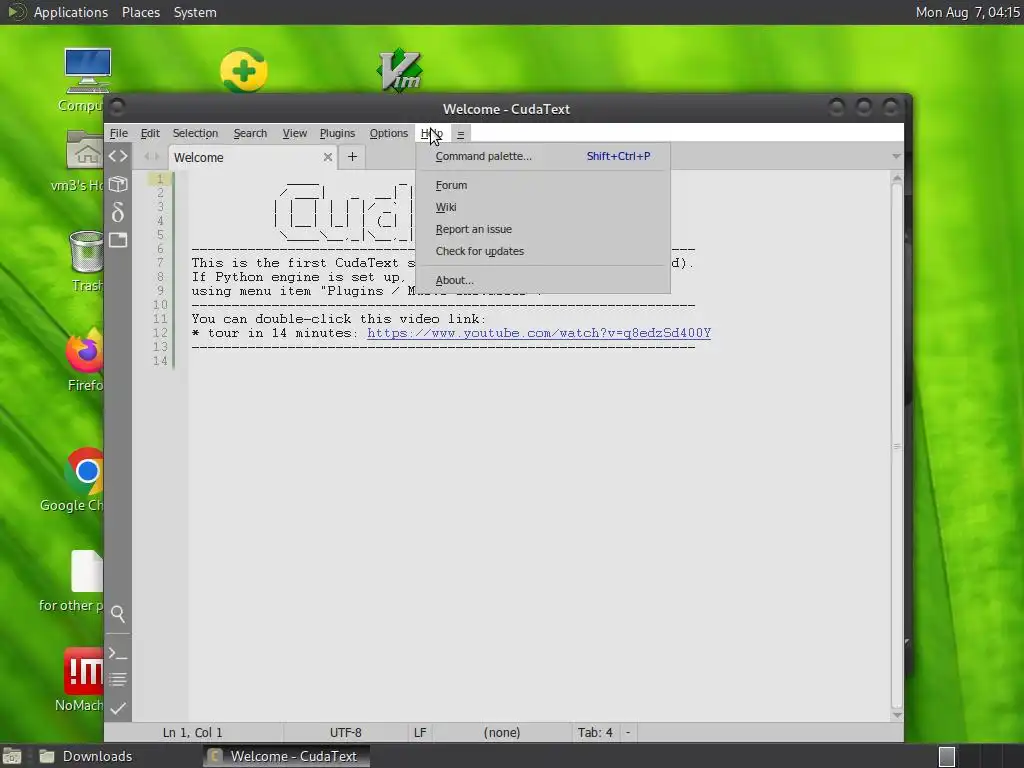Click the Trash desktop icon
Viewport: 1024px width, 768px height.
(86, 251)
